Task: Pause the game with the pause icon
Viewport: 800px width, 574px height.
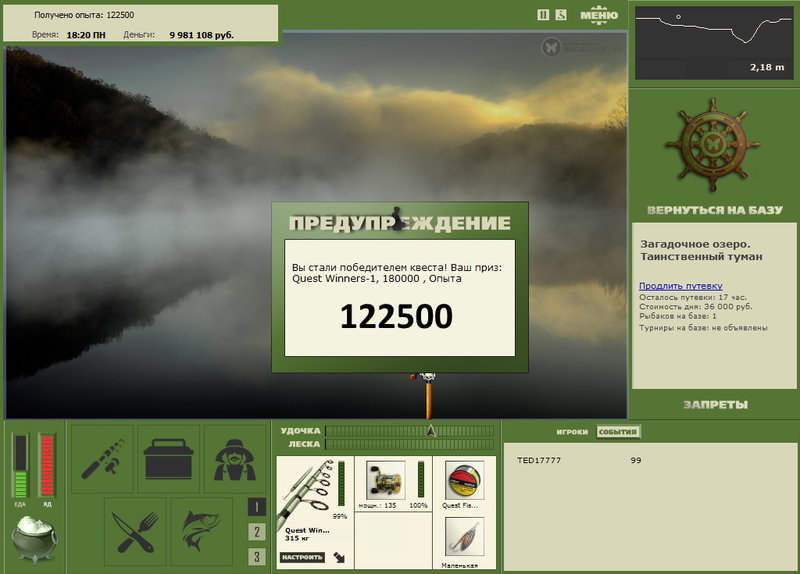Action: (x=543, y=15)
